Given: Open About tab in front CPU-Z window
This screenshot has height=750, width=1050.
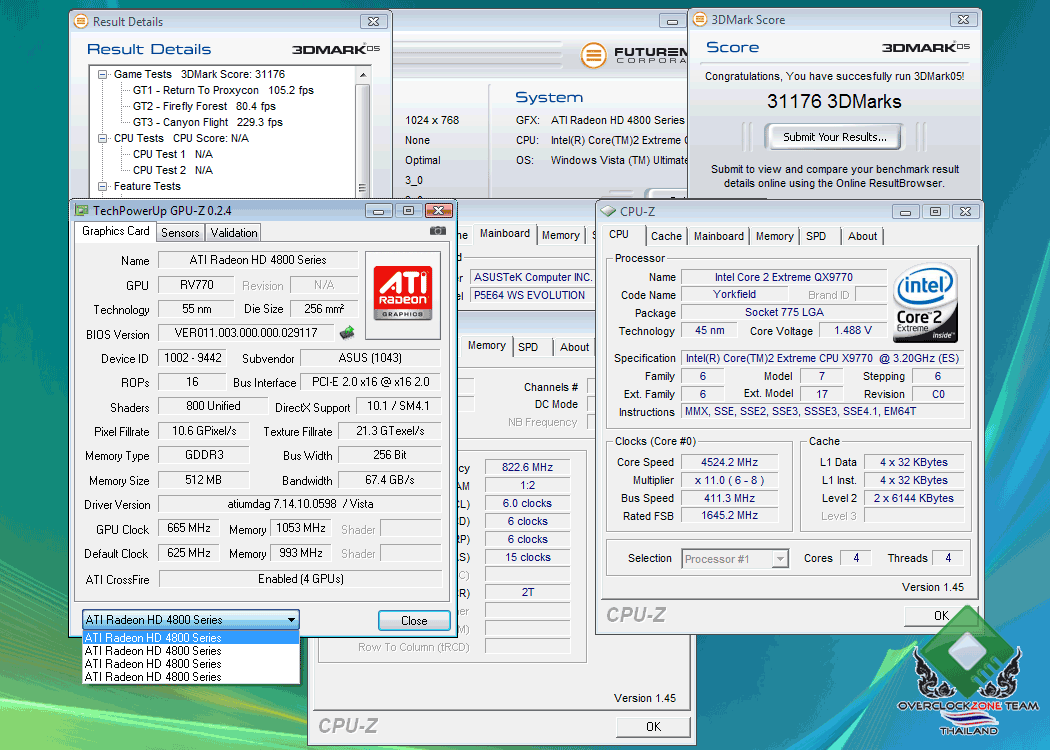Looking at the screenshot, I should [862, 236].
